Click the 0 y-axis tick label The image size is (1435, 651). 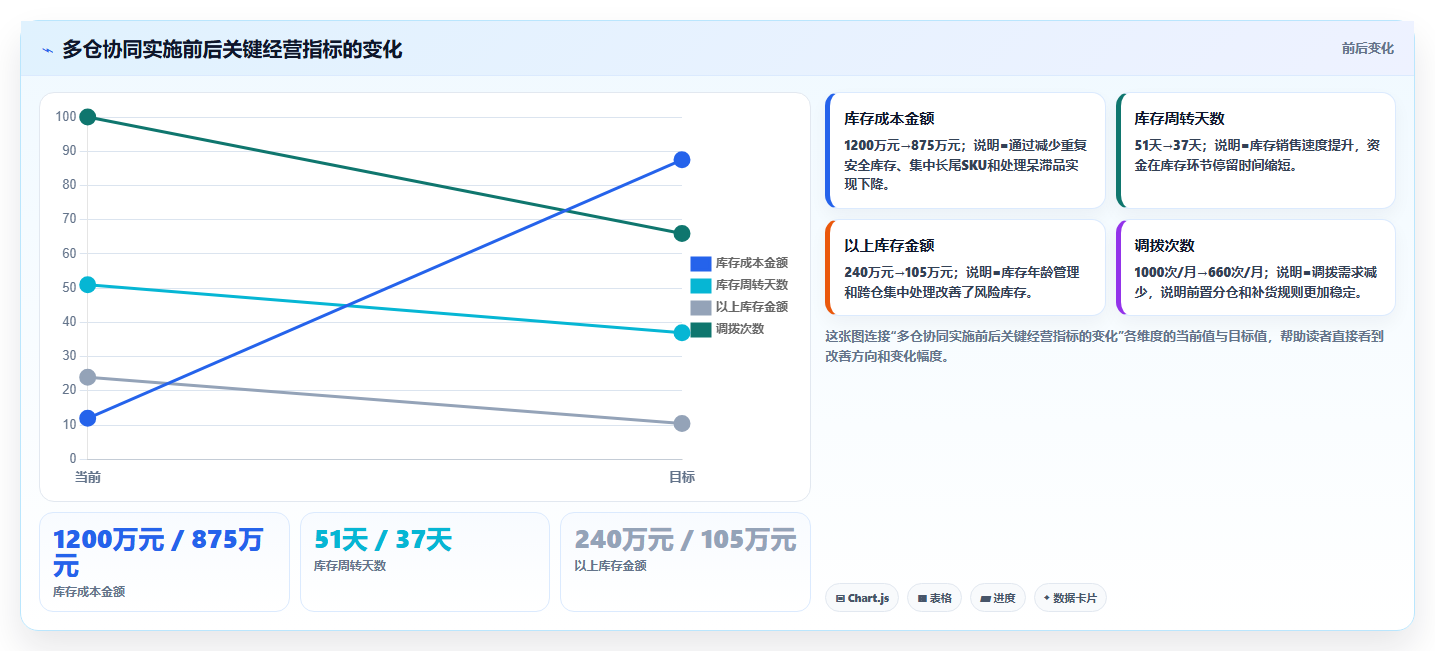click(73, 459)
